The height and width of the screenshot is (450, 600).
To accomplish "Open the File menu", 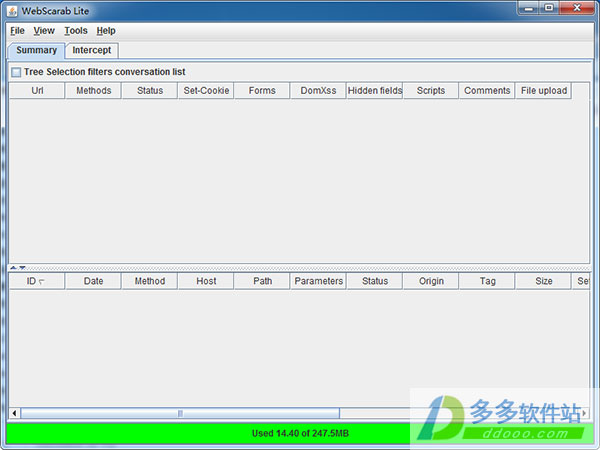I will (x=17, y=31).
